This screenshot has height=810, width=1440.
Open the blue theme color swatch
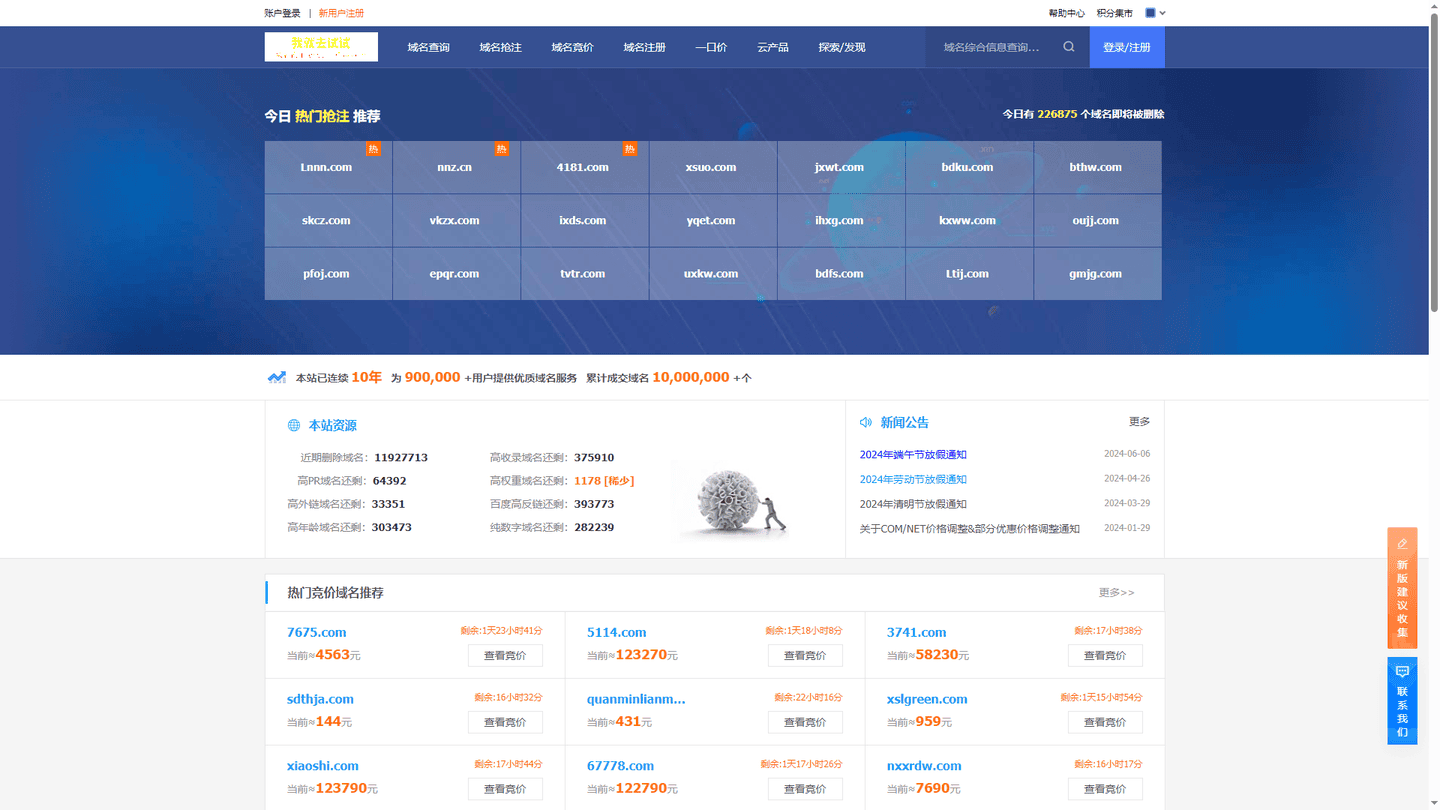tap(1150, 13)
